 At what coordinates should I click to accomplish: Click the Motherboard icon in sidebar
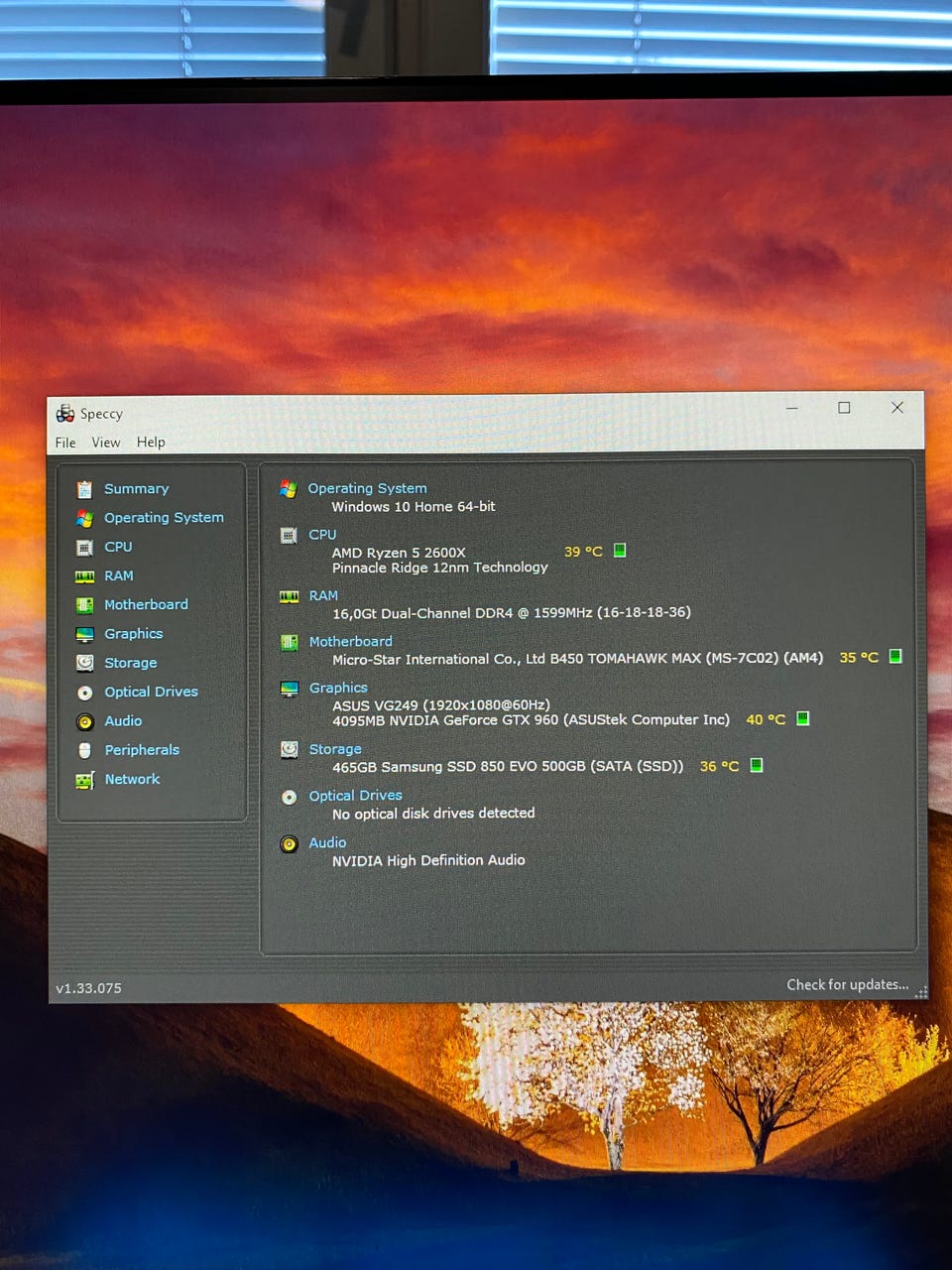click(84, 605)
